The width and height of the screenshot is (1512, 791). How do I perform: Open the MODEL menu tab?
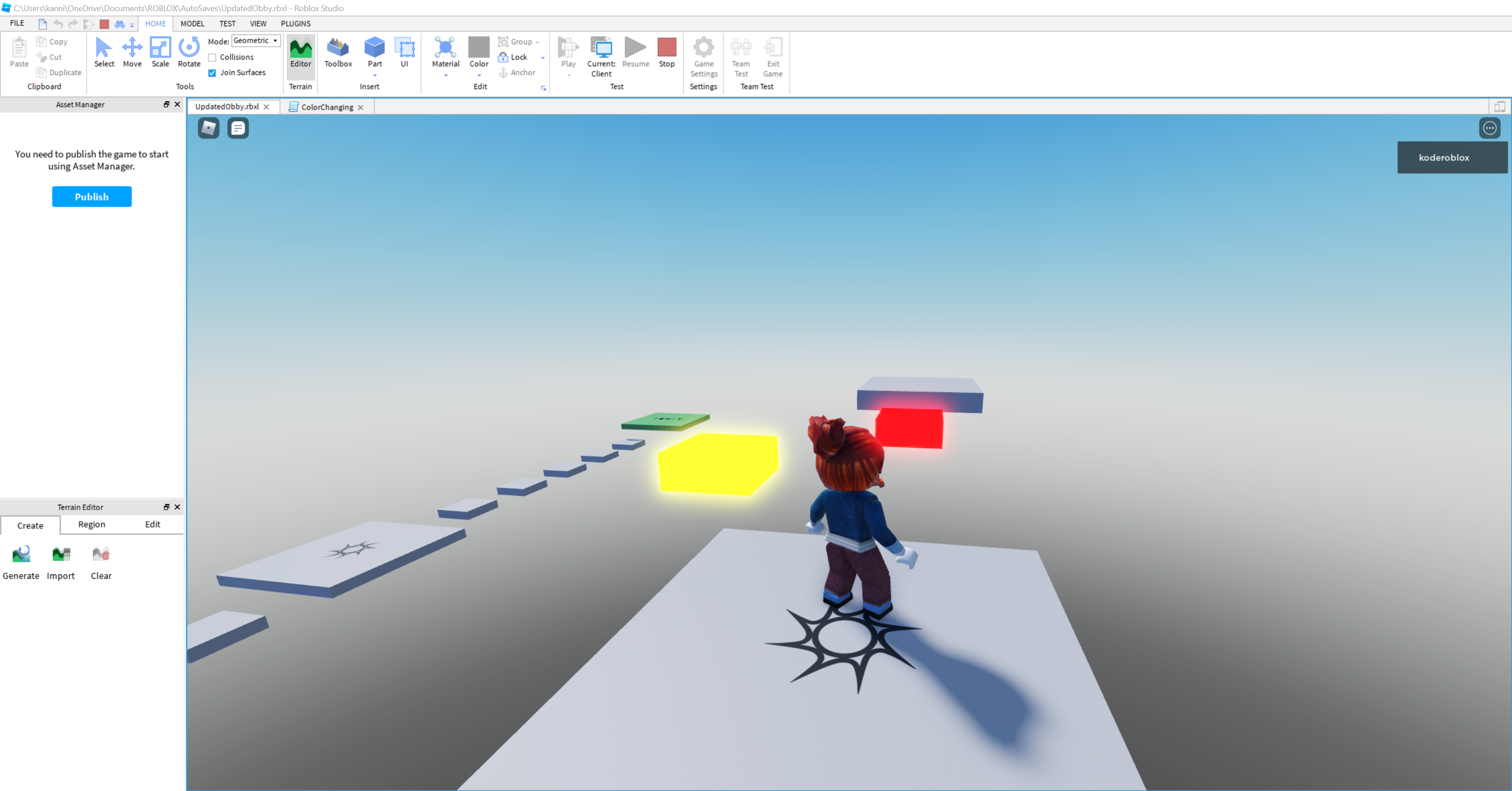coord(191,23)
